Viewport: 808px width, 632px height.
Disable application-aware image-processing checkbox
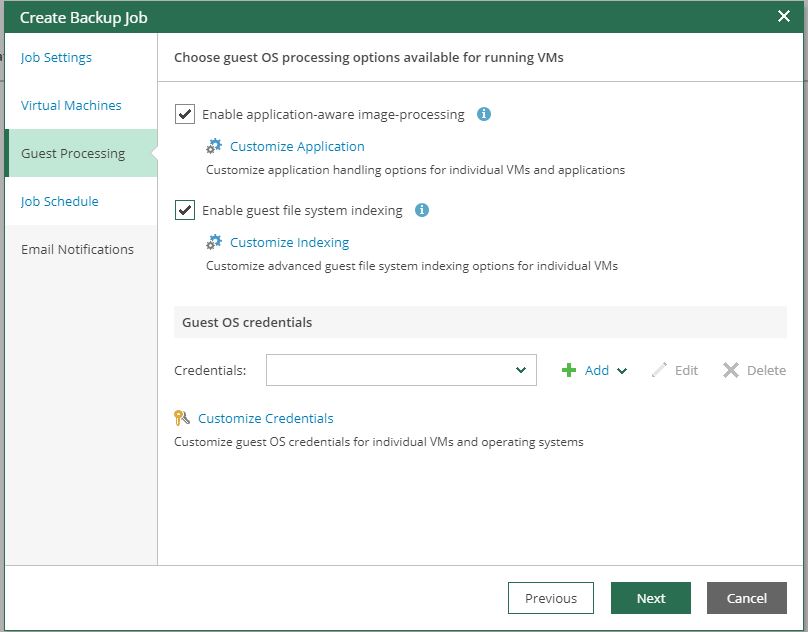185,114
